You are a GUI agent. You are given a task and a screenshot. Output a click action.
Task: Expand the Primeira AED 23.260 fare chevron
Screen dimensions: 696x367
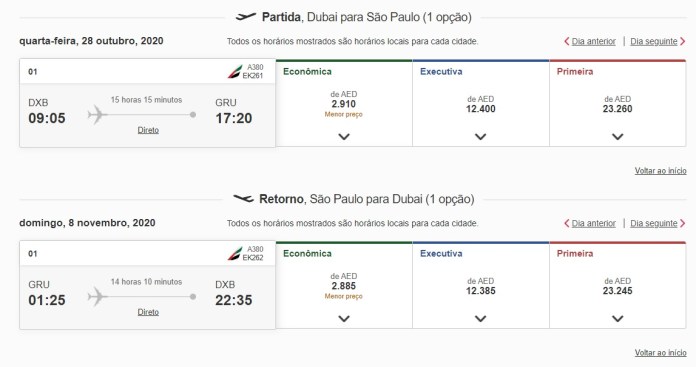coord(617,137)
